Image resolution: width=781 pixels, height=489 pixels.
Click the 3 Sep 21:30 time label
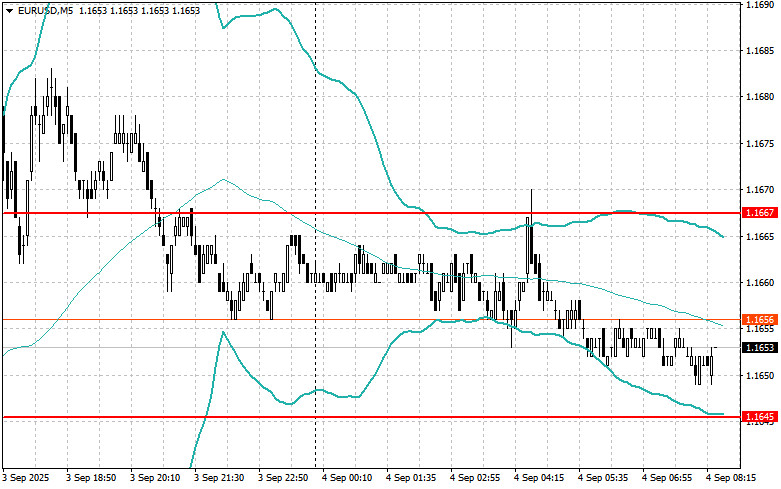(219, 478)
